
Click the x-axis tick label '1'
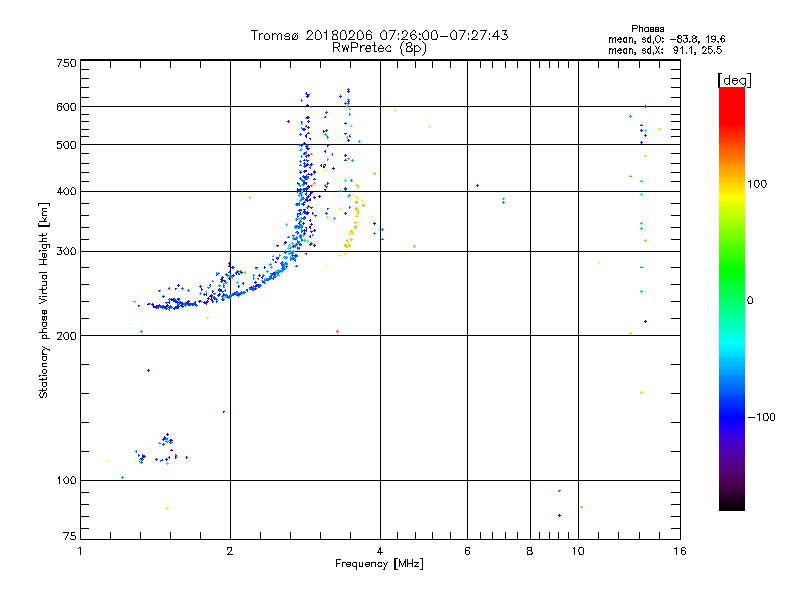coord(80,552)
